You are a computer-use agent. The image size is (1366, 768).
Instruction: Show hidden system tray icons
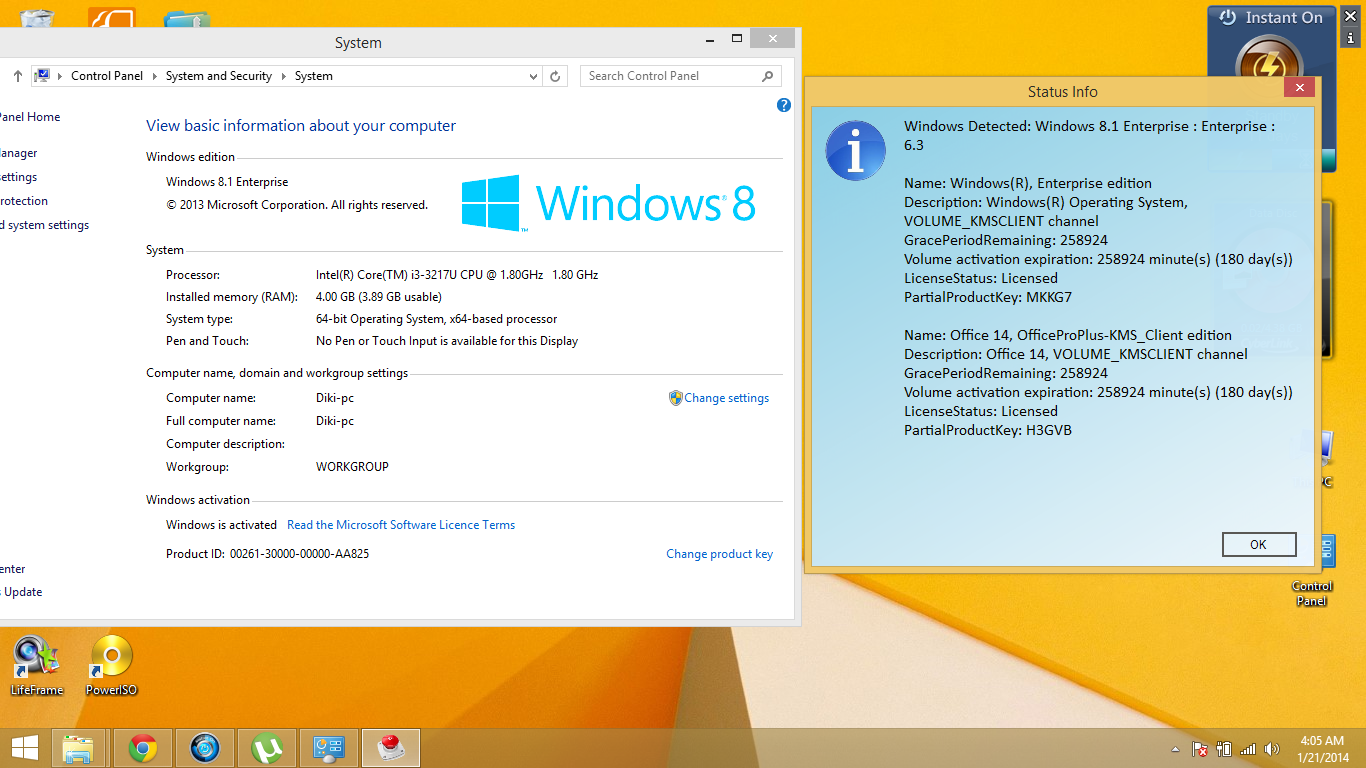(x=1176, y=749)
